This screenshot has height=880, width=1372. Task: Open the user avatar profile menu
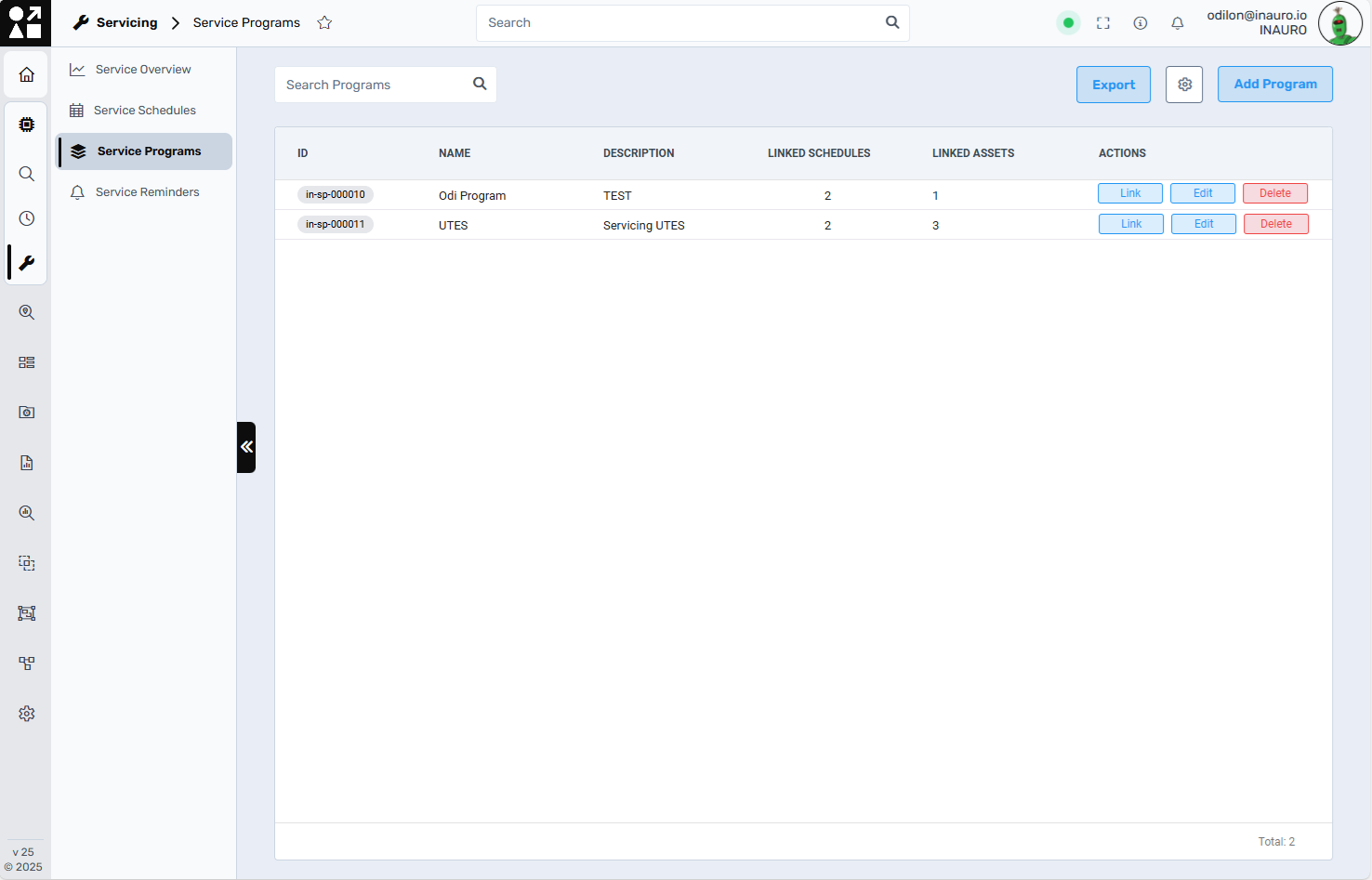(1339, 24)
